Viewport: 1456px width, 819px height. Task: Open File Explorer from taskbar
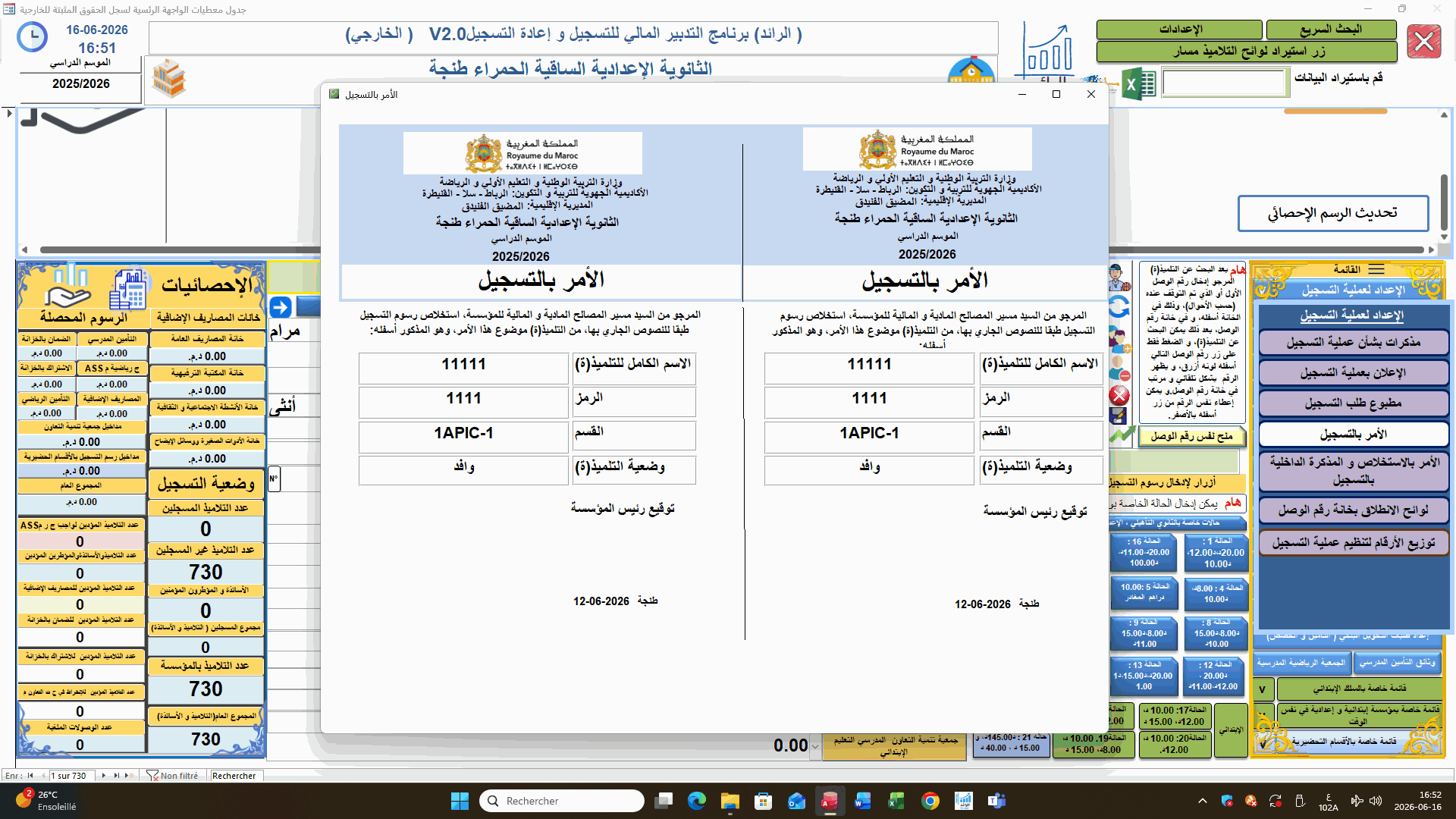tap(730, 801)
